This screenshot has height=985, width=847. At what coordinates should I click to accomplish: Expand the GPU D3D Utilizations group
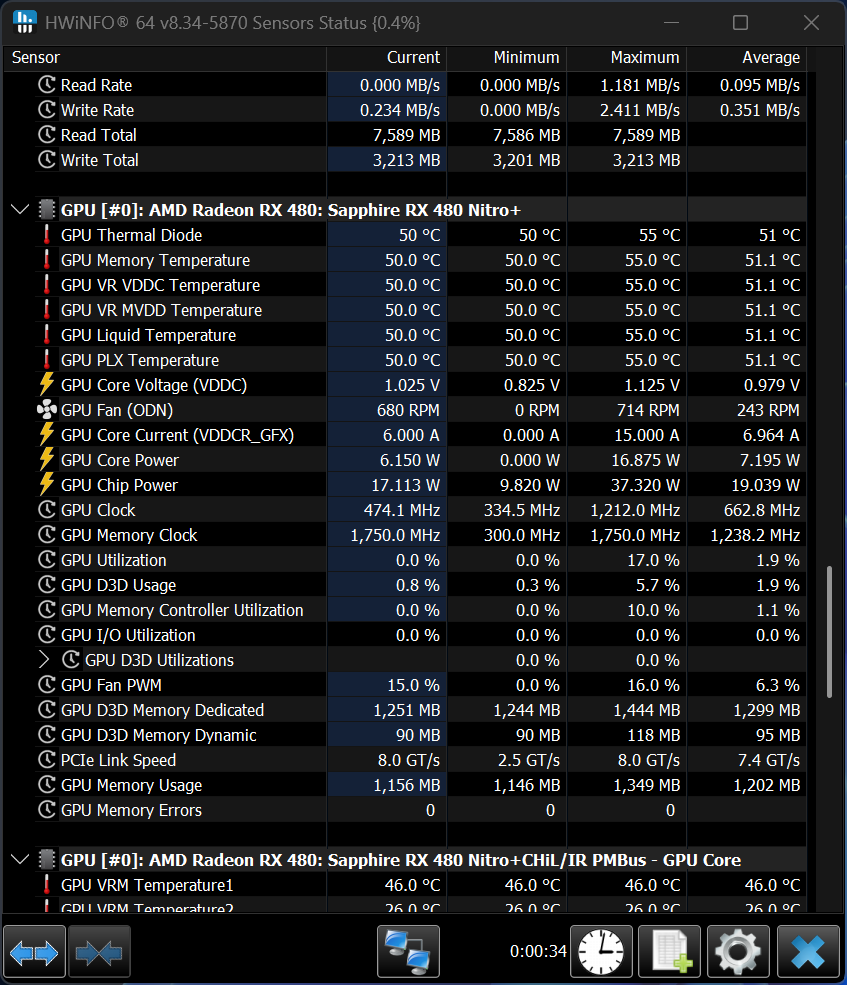(x=44, y=660)
